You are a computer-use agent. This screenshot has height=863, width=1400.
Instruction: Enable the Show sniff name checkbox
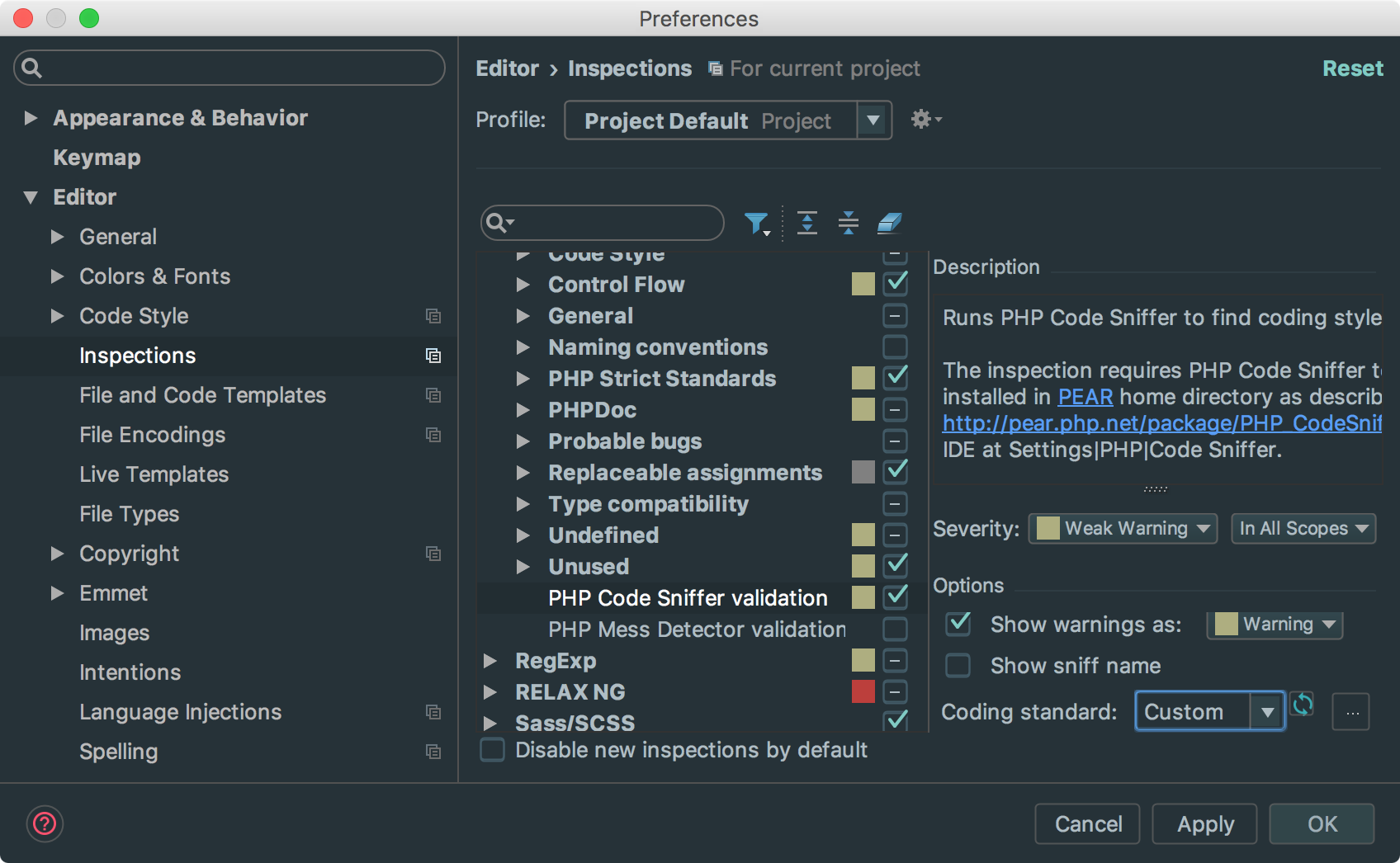point(958,665)
